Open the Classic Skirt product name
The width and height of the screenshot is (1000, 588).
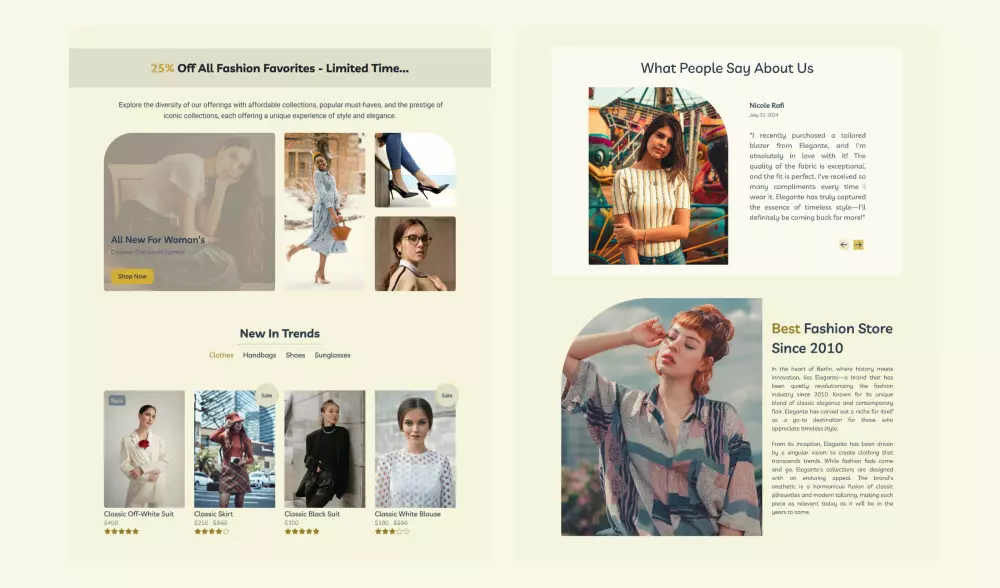point(213,514)
